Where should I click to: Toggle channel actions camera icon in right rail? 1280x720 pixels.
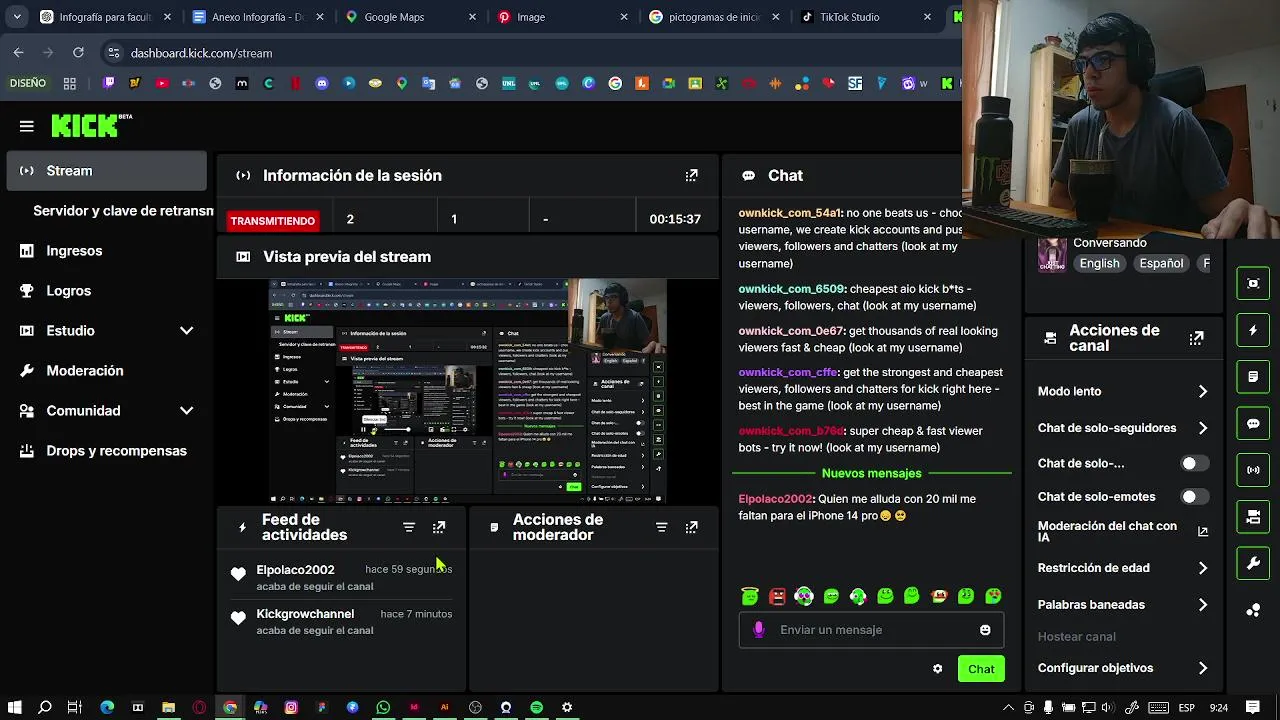coord(1253,517)
